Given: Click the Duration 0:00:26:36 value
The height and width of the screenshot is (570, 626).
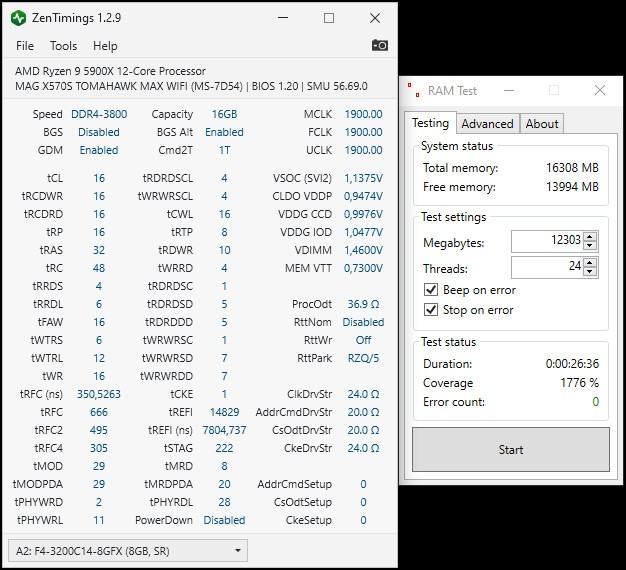Looking at the screenshot, I should point(573,364).
